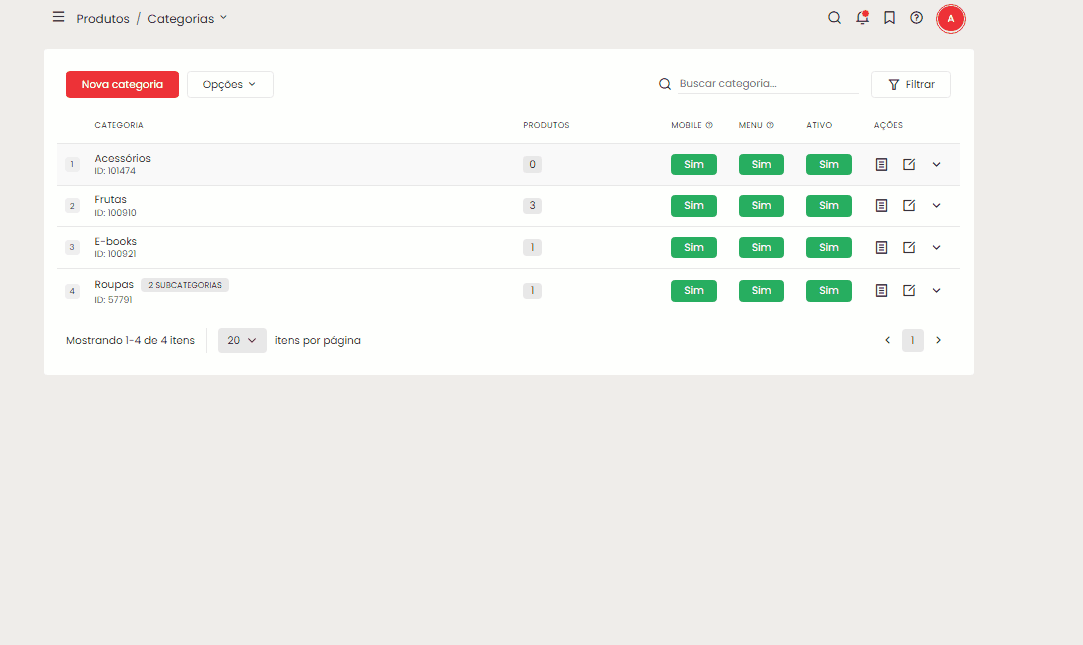This screenshot has width=1083, height=645.
Task: Focus the Buscar categoria search field
Action: [767, 84]
